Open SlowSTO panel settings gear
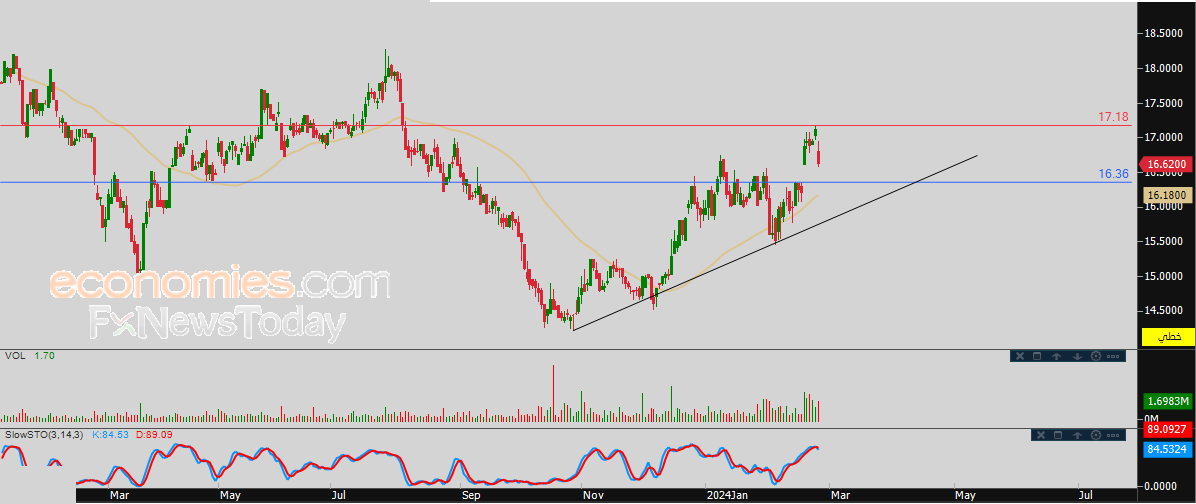This screenshot has height=504, width=1196. 1096,435
